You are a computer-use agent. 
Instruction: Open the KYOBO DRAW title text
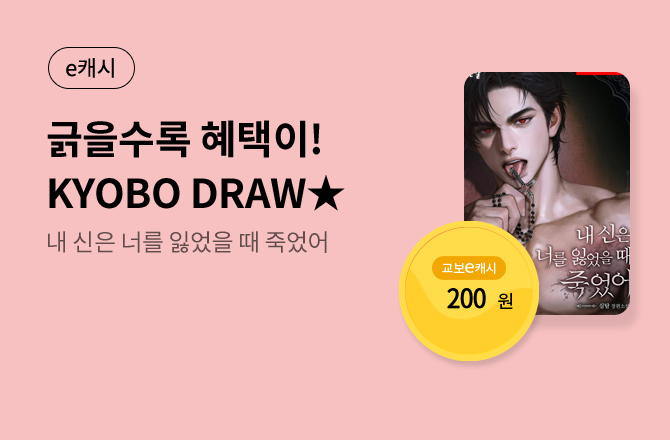pyautogui.click(x=195, y=194)
